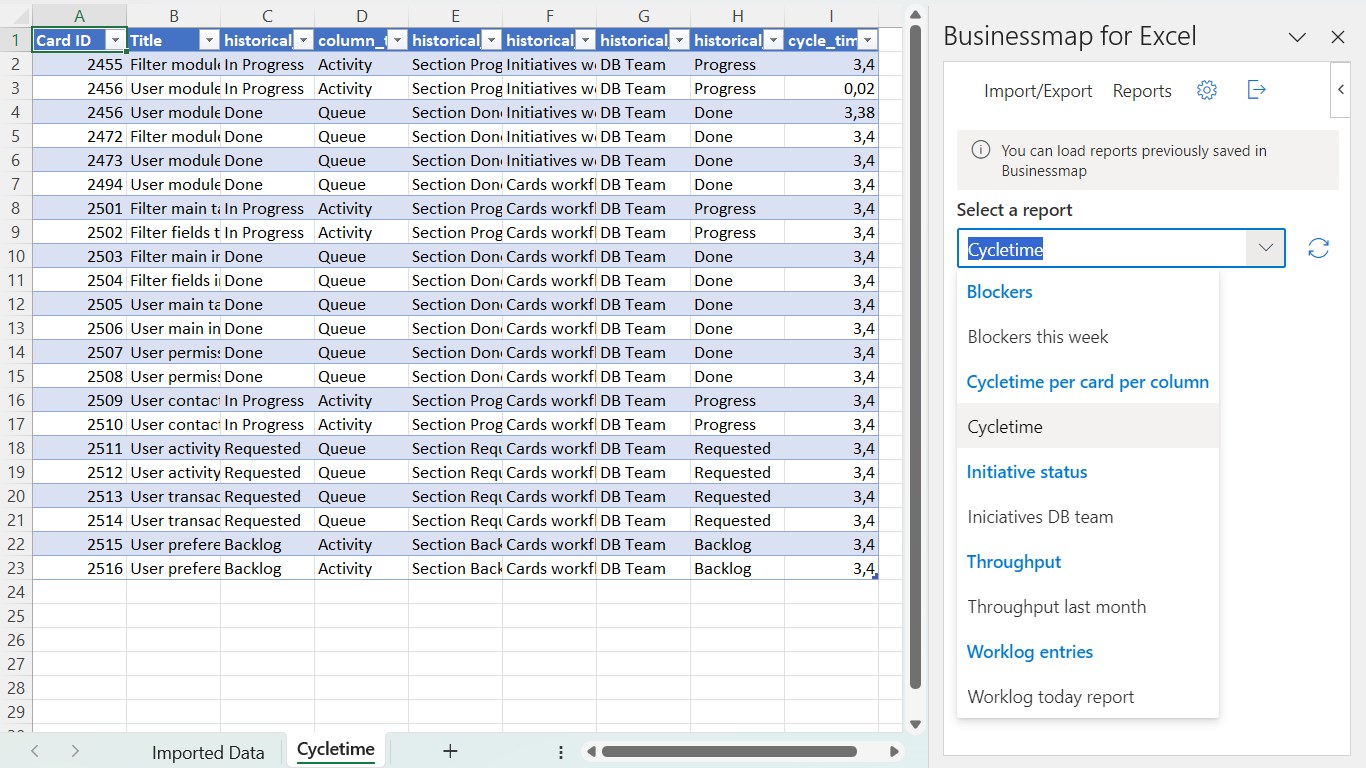Select Card ID 2494 cell
Image resolution: width=1366 pixels, height=768 pixels.
tap(80, 184)
